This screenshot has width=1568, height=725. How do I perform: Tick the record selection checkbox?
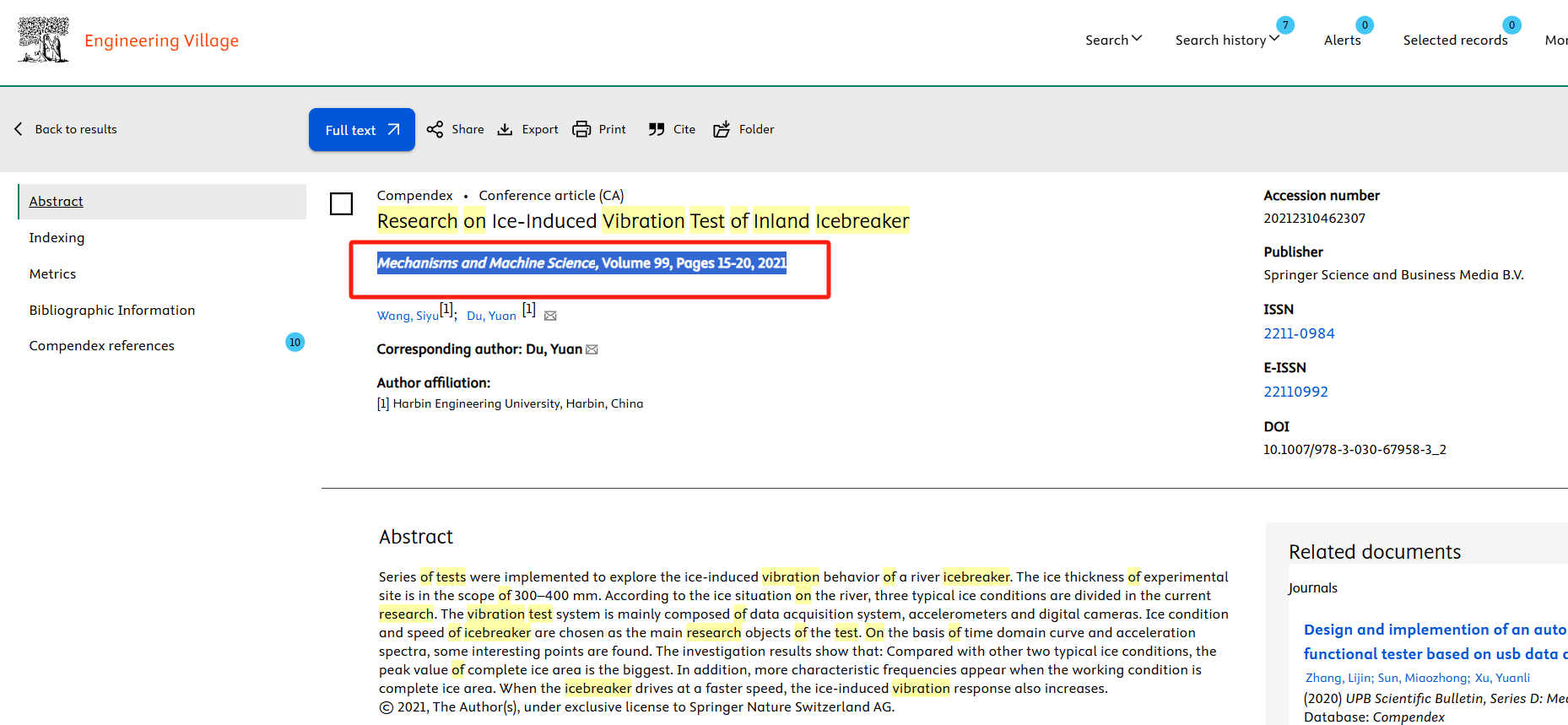pyautogui.click(x=341, y=203)
